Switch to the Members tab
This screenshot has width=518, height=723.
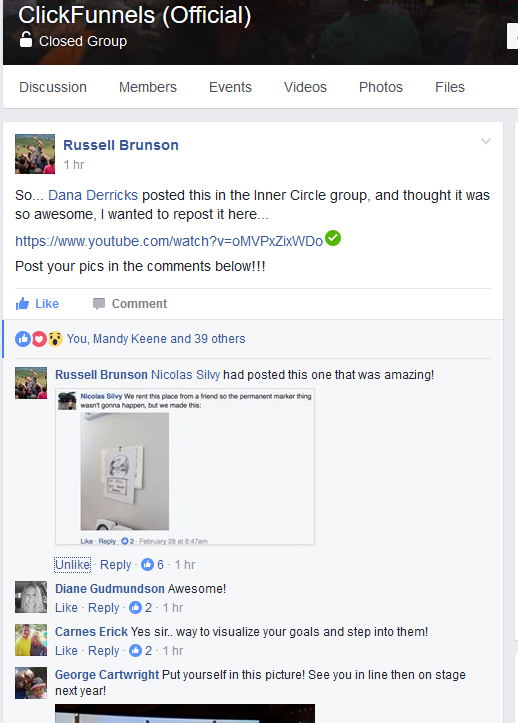[148, 87]
